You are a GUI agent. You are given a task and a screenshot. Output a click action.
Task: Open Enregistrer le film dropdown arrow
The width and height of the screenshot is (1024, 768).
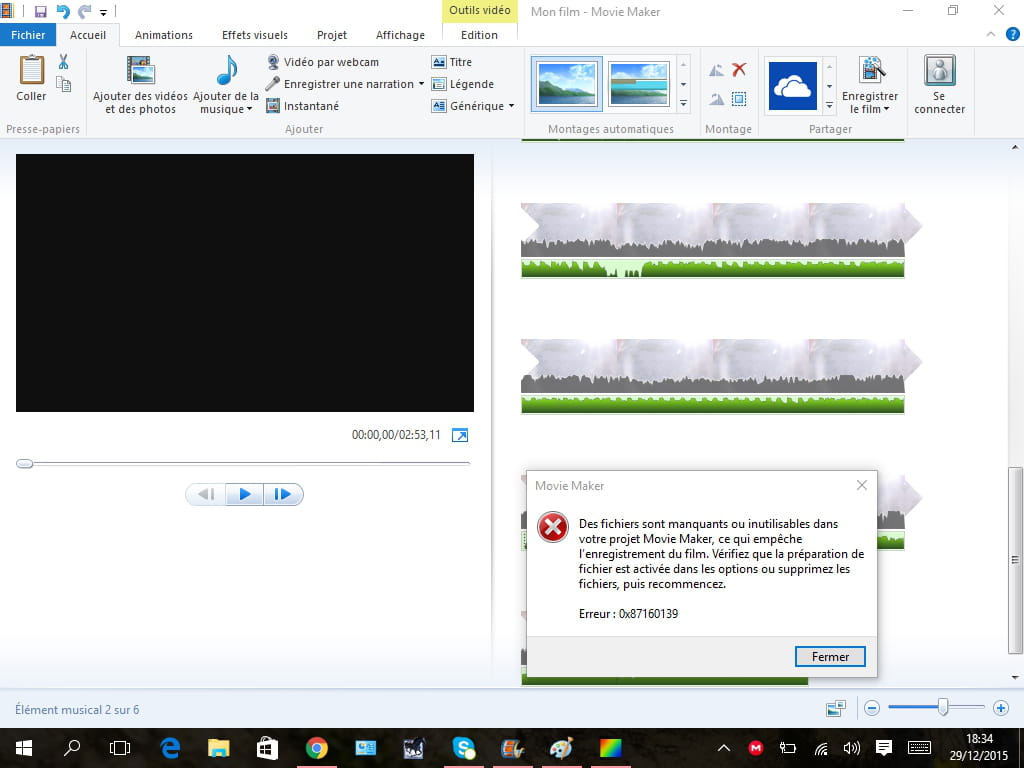[886, 110]
